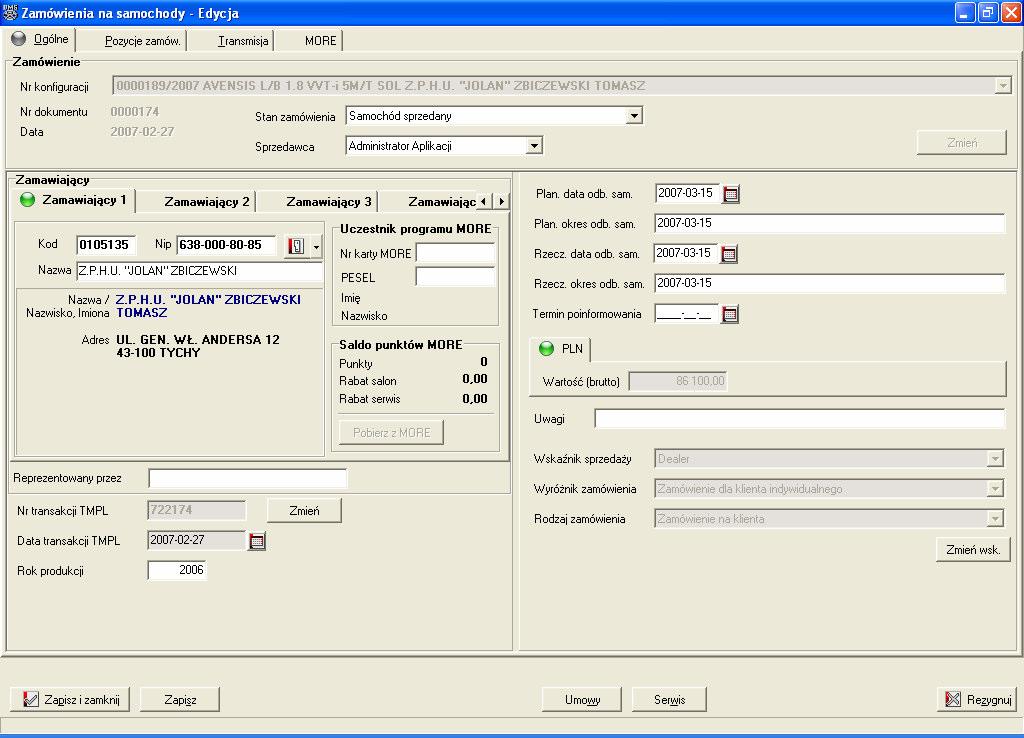Select Zamawiający 3 tab
This screenshot has height=738, width=1024.
(x=328, y=202)
